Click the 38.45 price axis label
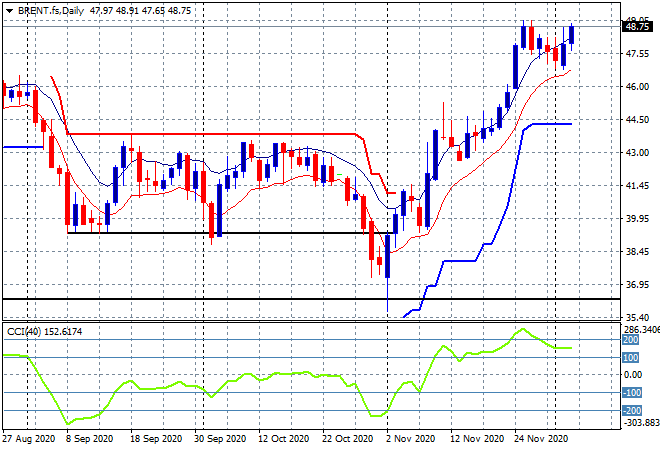Screen dimensions: 660x450 [637, 252]
